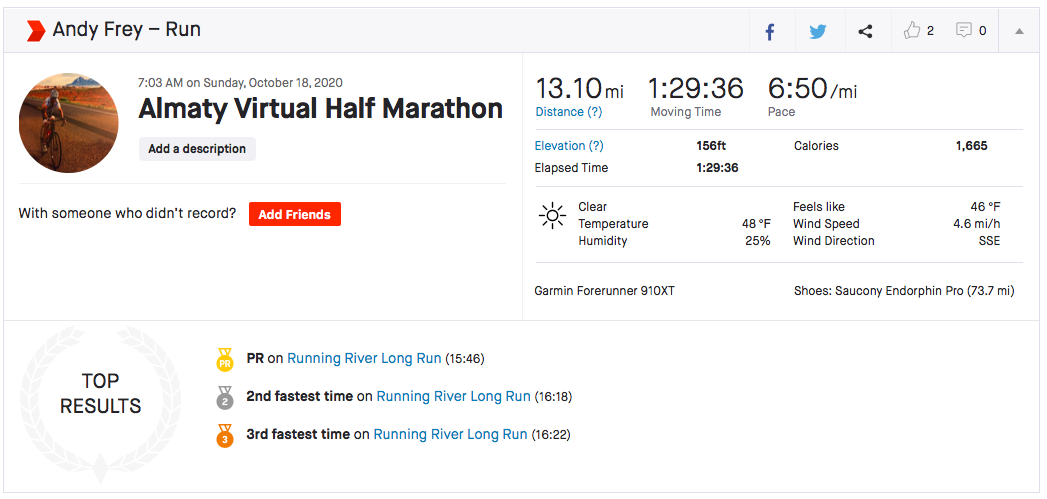Screen dimensions: 1047x499
Task: Open Distance help link
Action: pyautogui.click(x=569, y=112)
